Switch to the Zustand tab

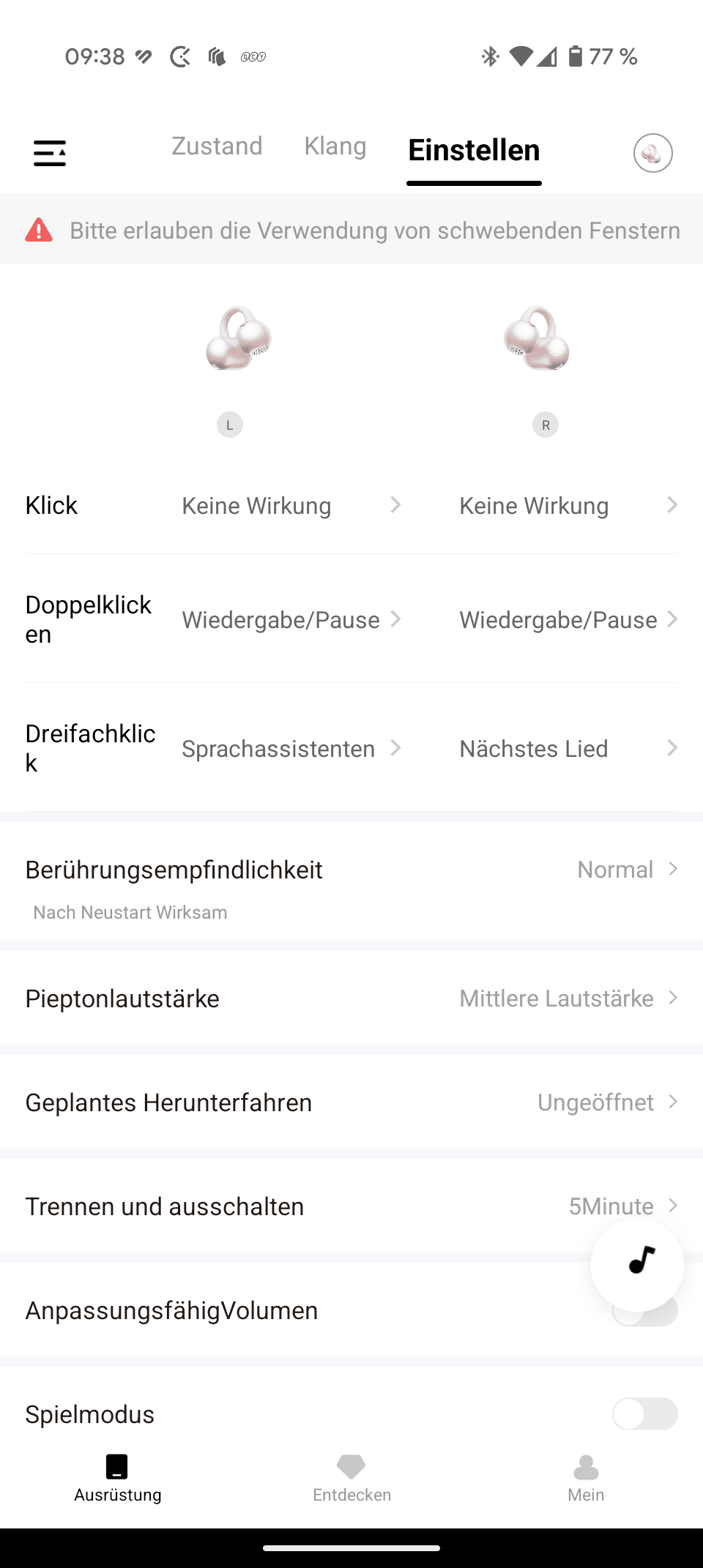click(x=217, y=146)
